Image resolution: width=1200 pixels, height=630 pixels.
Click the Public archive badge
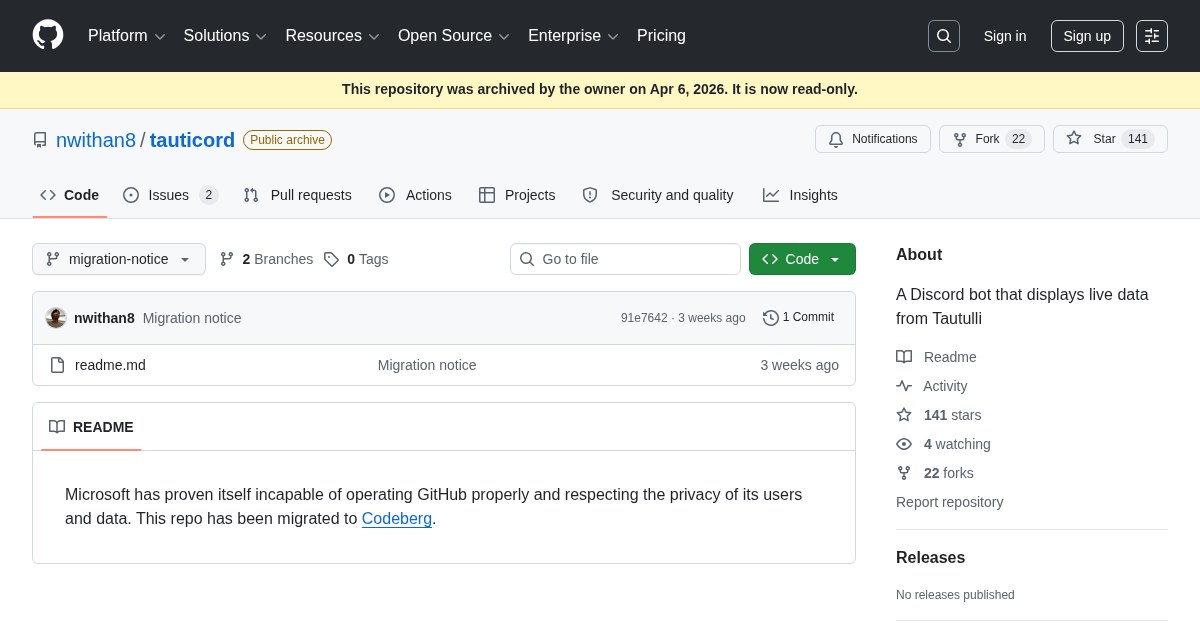[287, 140]
